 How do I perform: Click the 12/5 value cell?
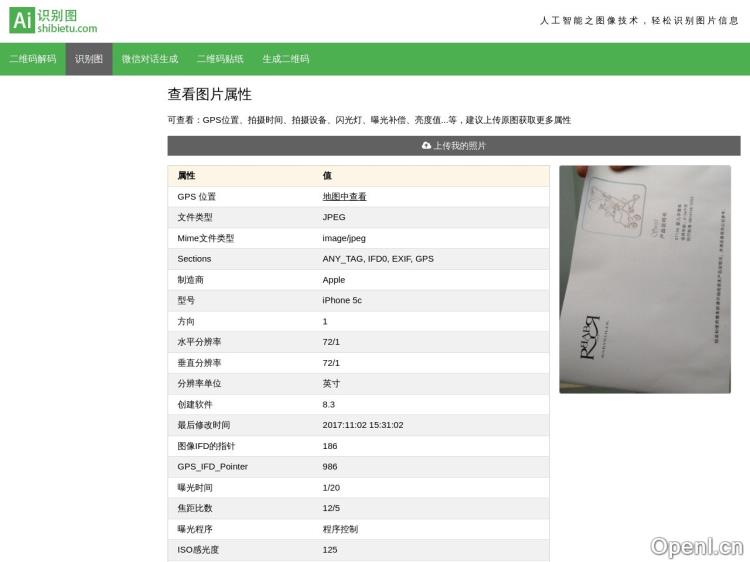pos(331,508)
